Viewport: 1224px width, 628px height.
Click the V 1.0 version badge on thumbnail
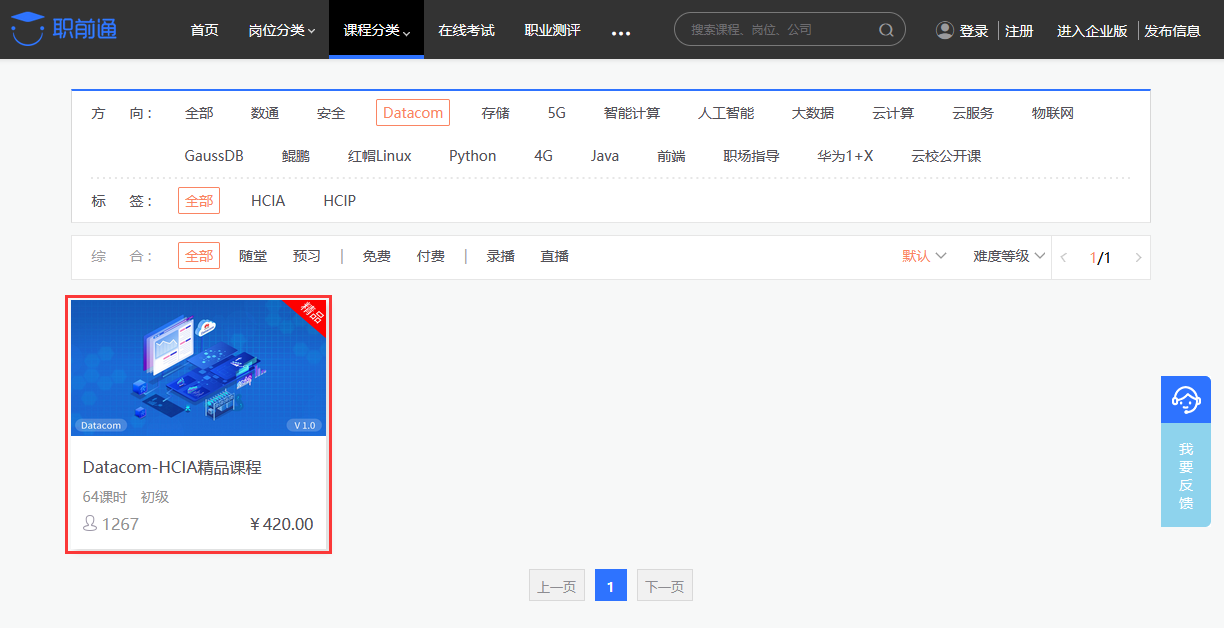[x=304, y=425]
